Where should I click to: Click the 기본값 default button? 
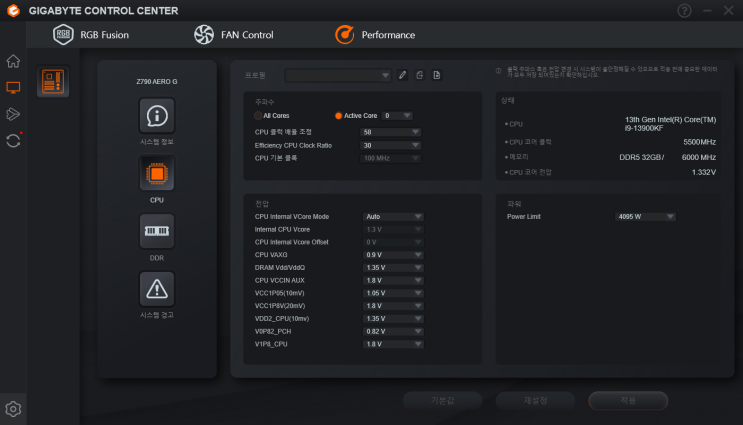443,401
